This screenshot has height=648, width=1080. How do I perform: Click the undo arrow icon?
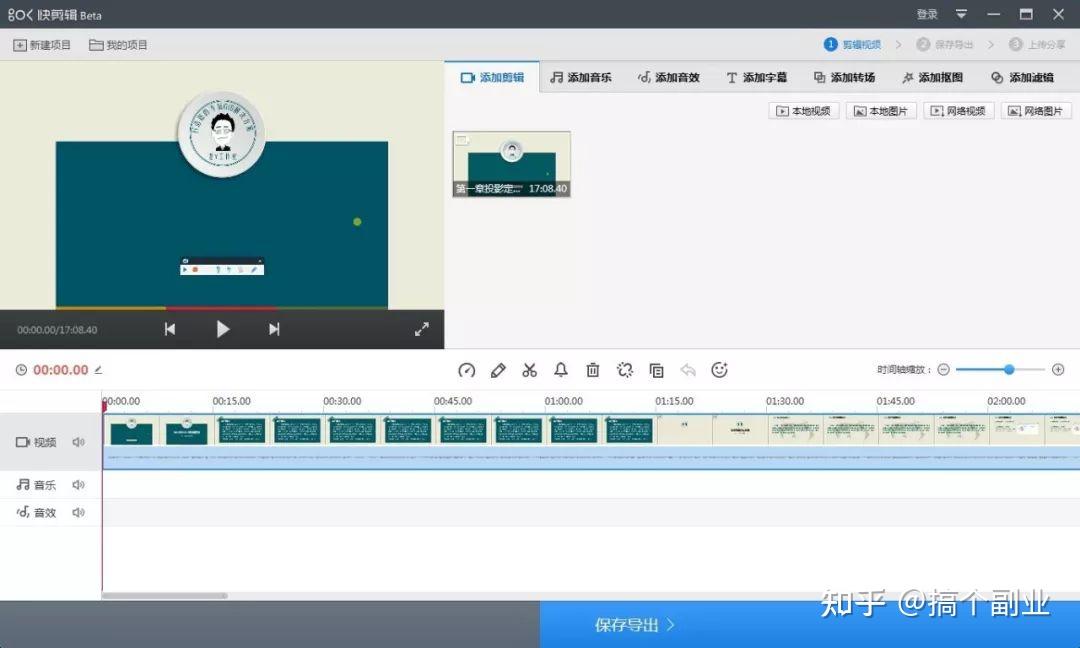tap(689, 370)
